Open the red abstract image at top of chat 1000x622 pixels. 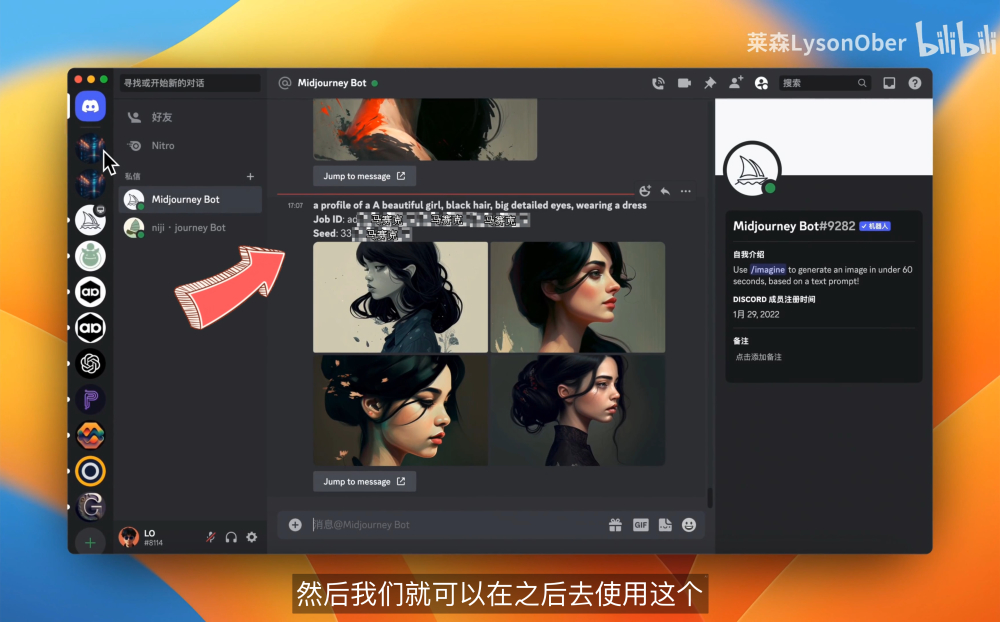(x=425, y=130)
